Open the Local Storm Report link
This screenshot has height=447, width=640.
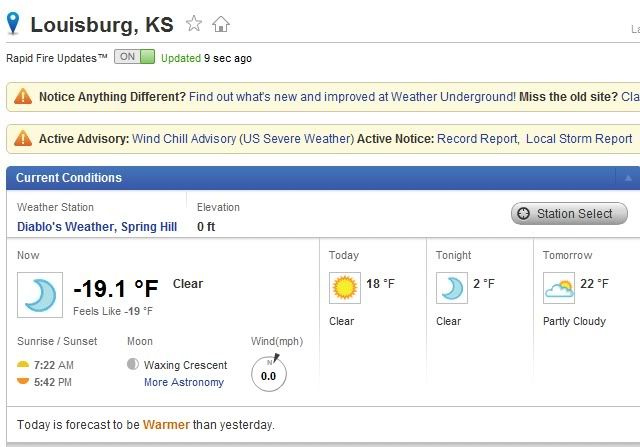point(579,139)
